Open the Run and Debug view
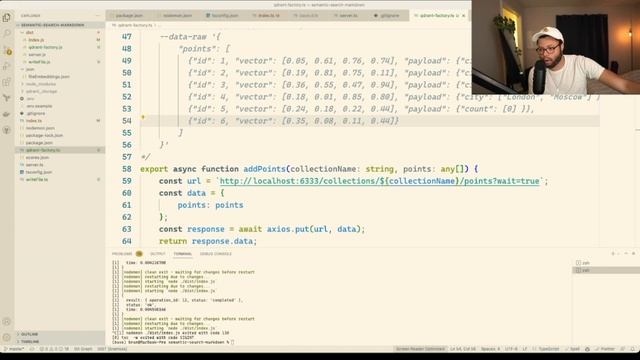The image size is (640, 360). [7, 66]
